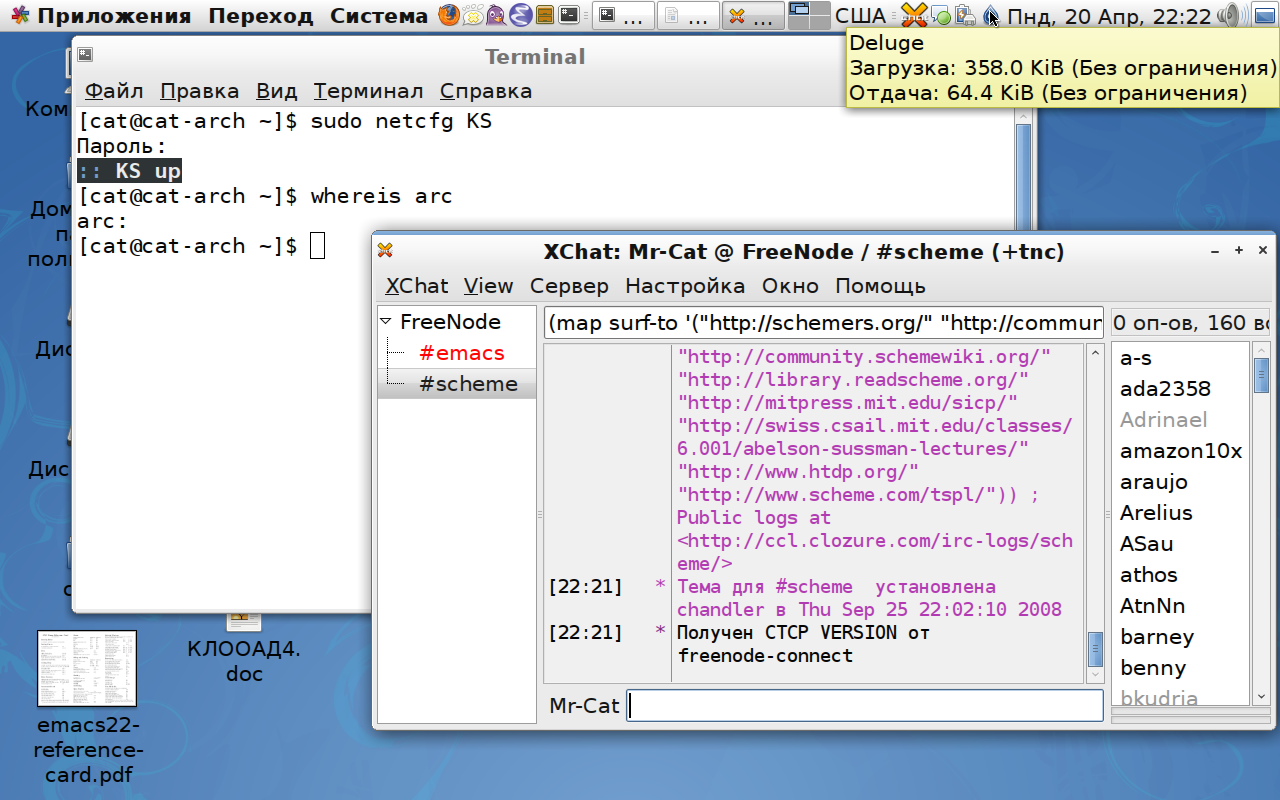Launch Emacs from the top panel

click(x=520, y=15)
